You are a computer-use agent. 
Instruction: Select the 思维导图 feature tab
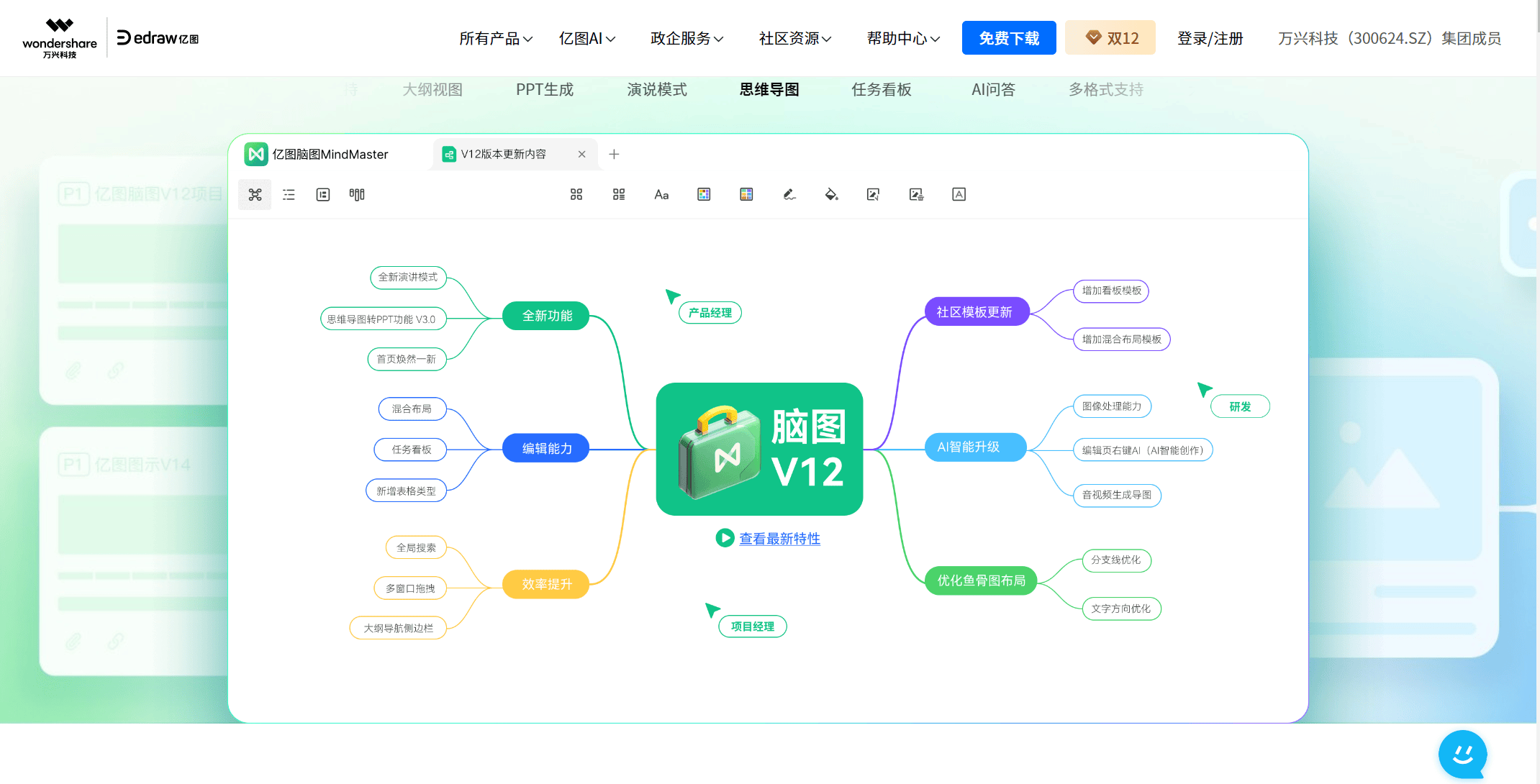click(x=769, y=90)
